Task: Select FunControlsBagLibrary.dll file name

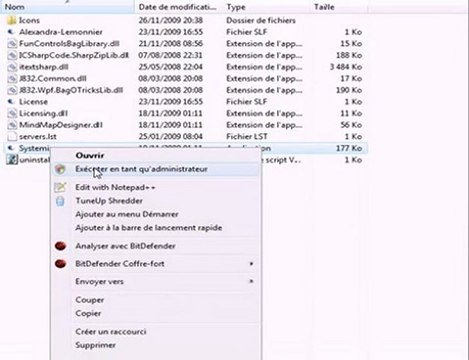Action: [x=69, y=44]
